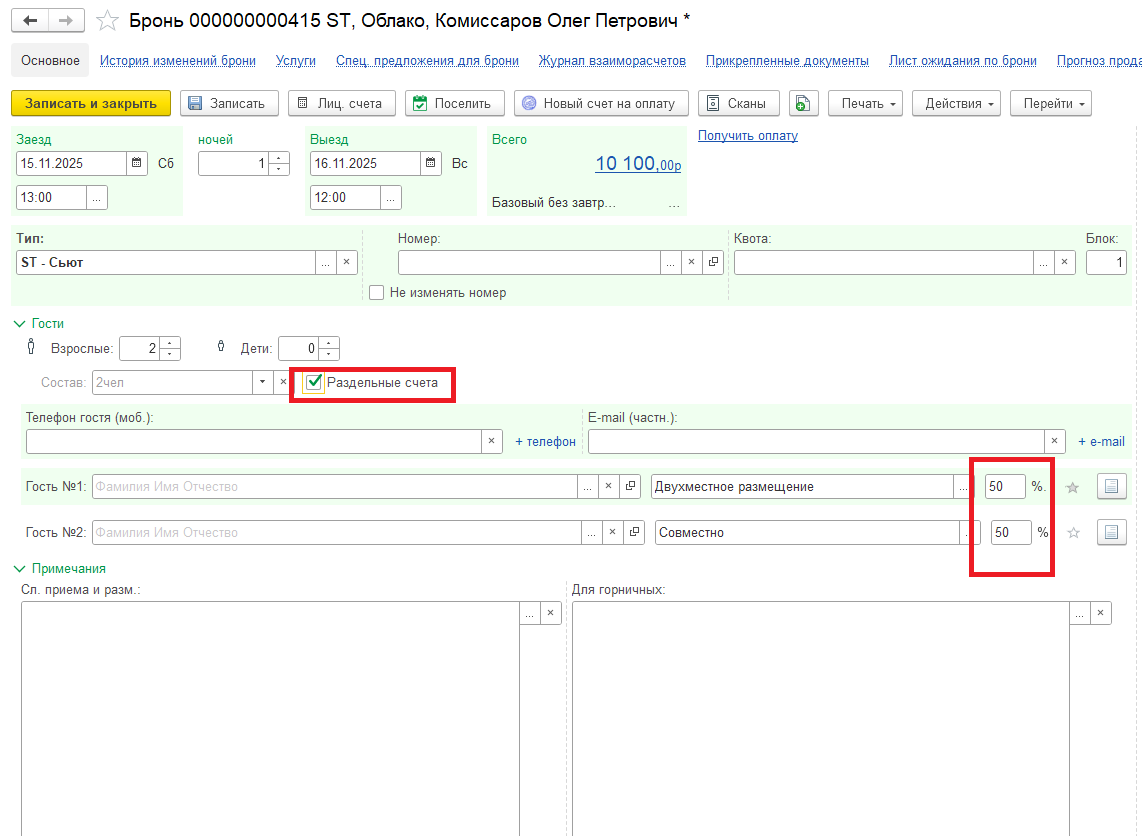Click the Получить оплату link
This screenshot has height=836, width=1142.
pos(747,136)
